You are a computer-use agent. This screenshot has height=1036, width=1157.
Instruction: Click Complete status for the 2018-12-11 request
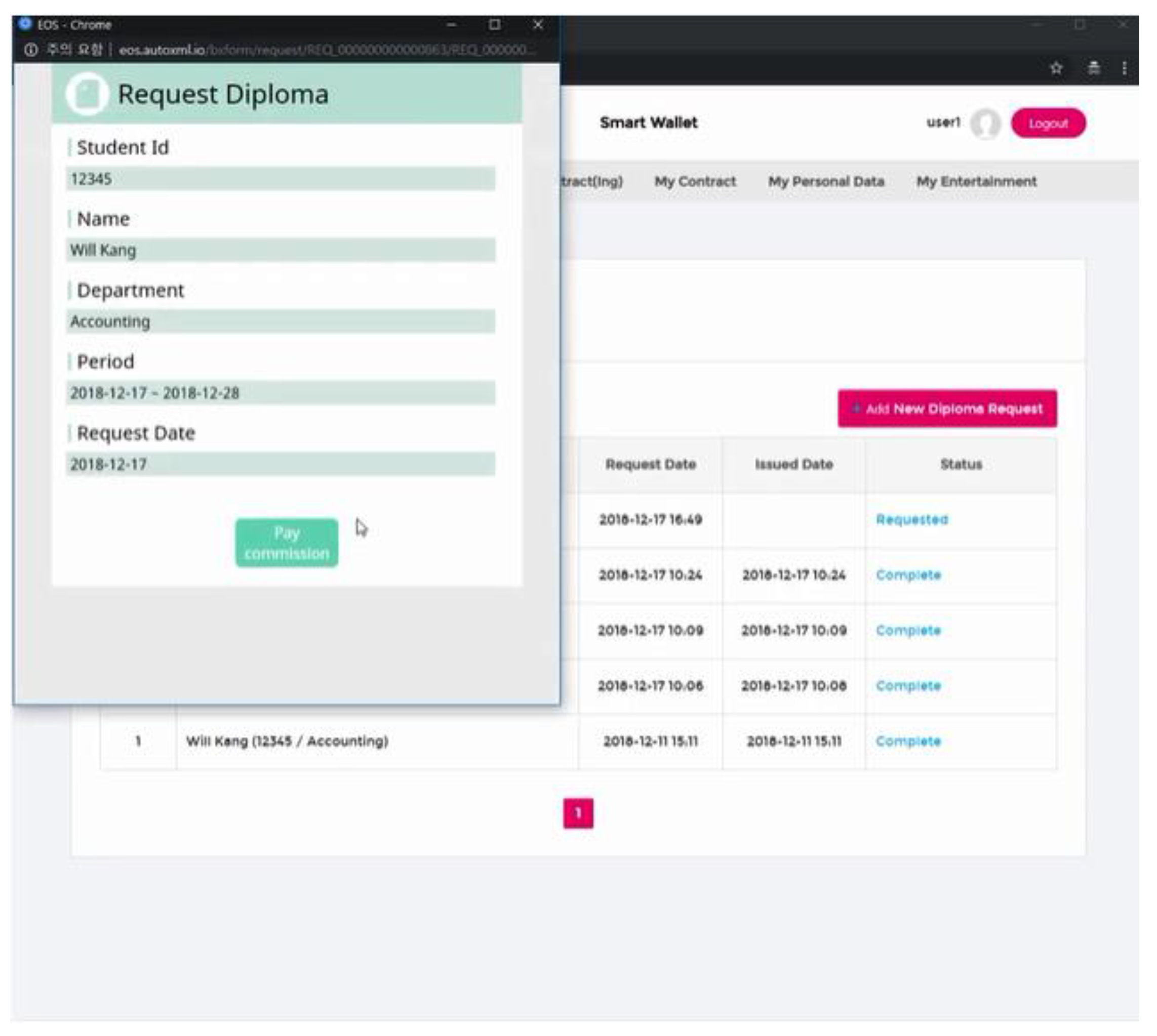tap(908, 741)
